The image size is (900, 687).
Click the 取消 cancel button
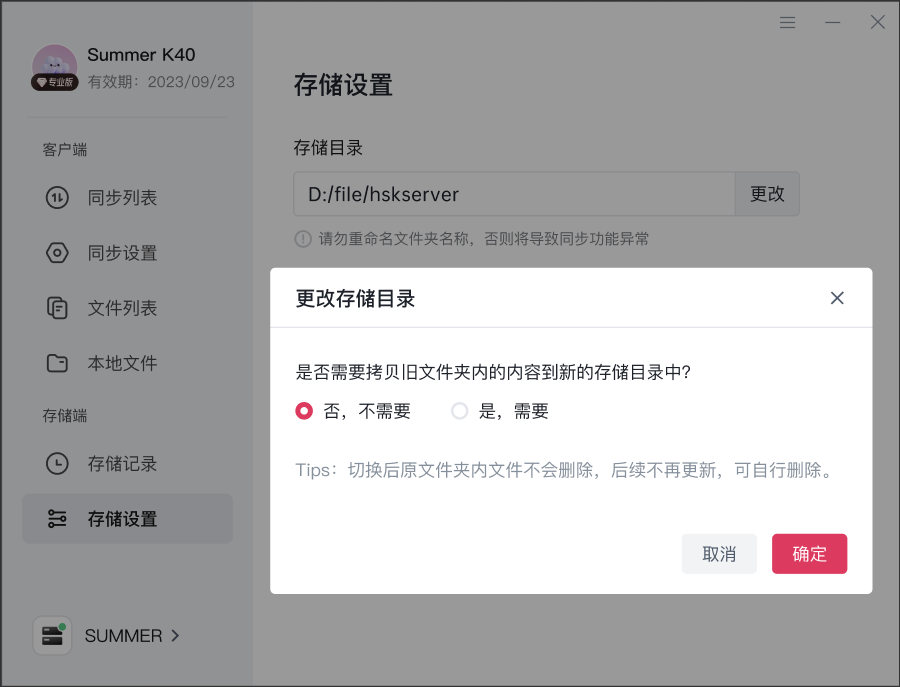pyautogui.click(x=719, y=554)
